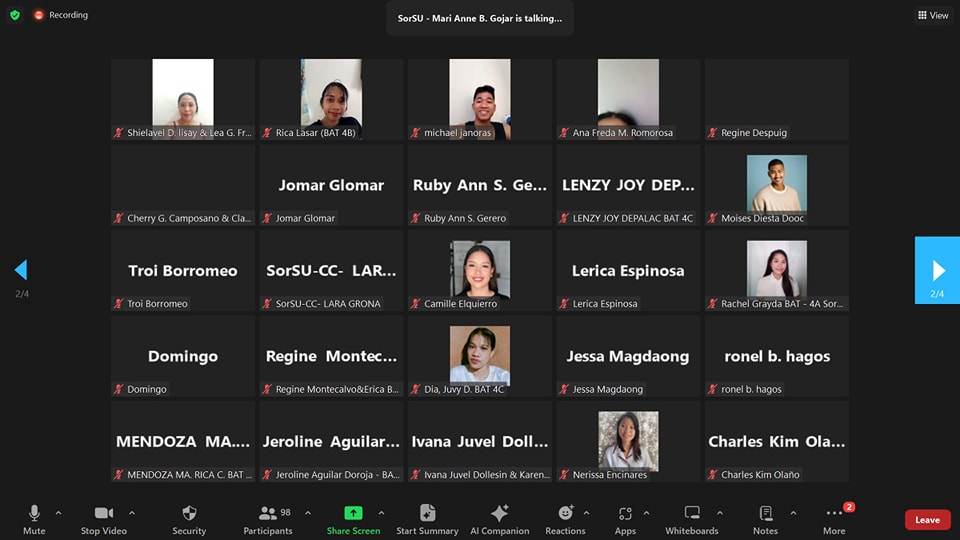
Task: Expand video options arrow beside Stop Video
Action: point(132,513)
